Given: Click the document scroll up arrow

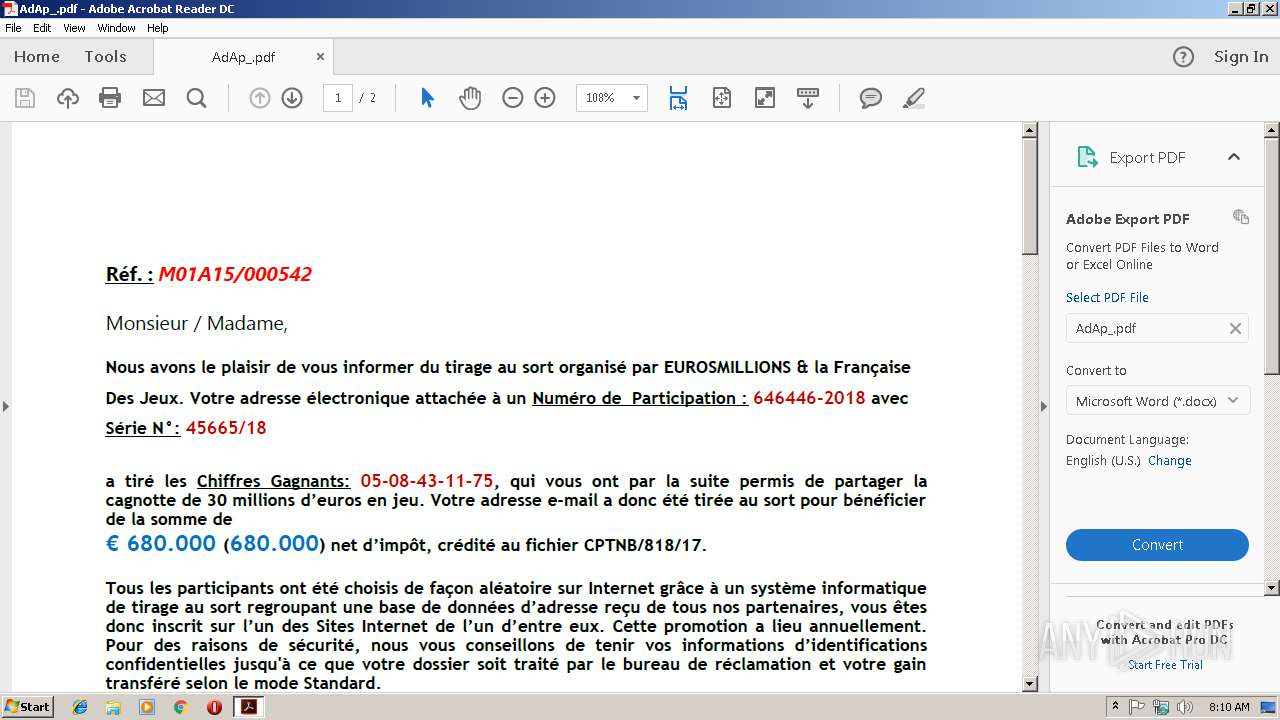Looking at the screenshot, I should point(1030,130).
